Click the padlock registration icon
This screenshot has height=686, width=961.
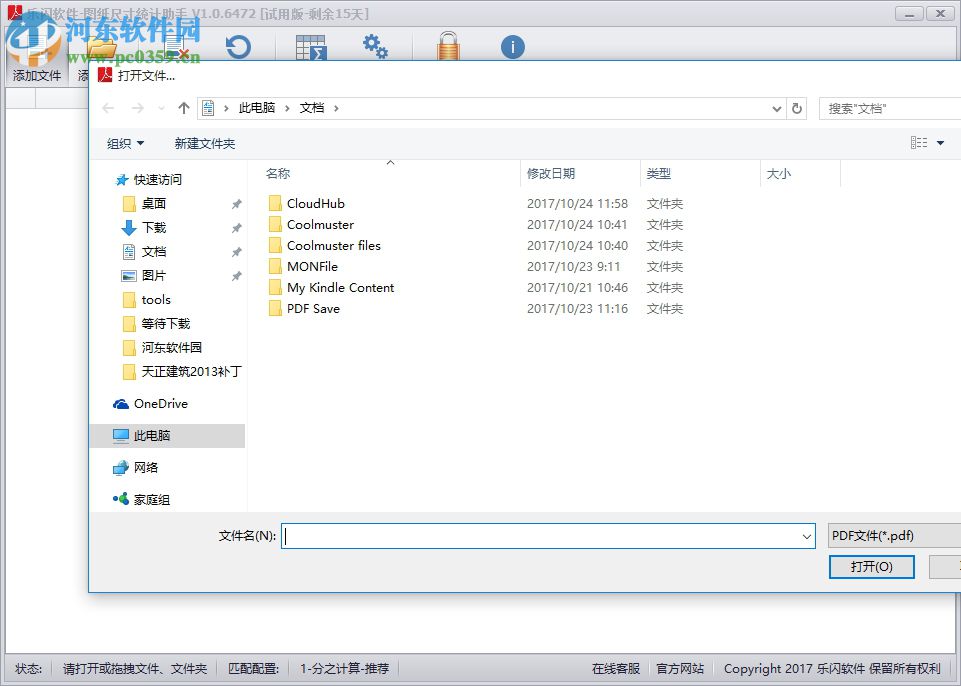[x=448, y=46]
